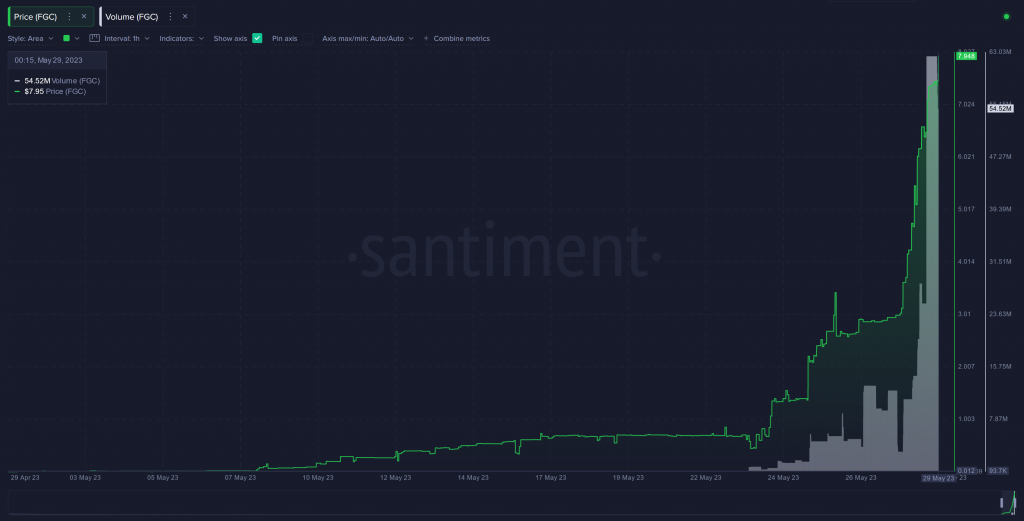The image size is (1024, 521).
Task: Click the Combine metrics button
Action: 456,39
